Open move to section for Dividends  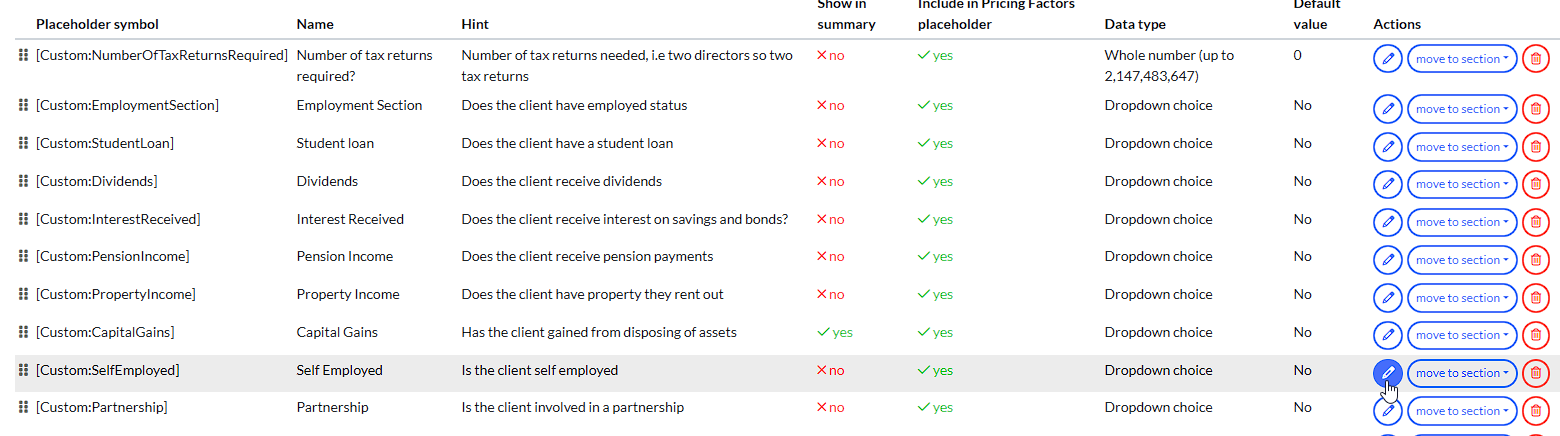click(x=1461, y=184)
